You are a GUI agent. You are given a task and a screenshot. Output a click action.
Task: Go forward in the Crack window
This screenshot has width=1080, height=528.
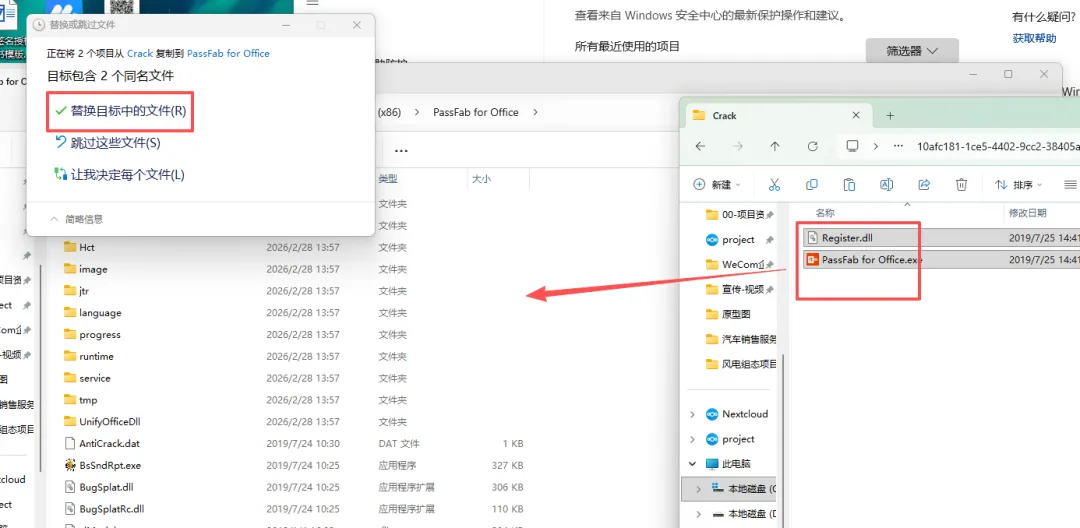click(x=738, y=146)
